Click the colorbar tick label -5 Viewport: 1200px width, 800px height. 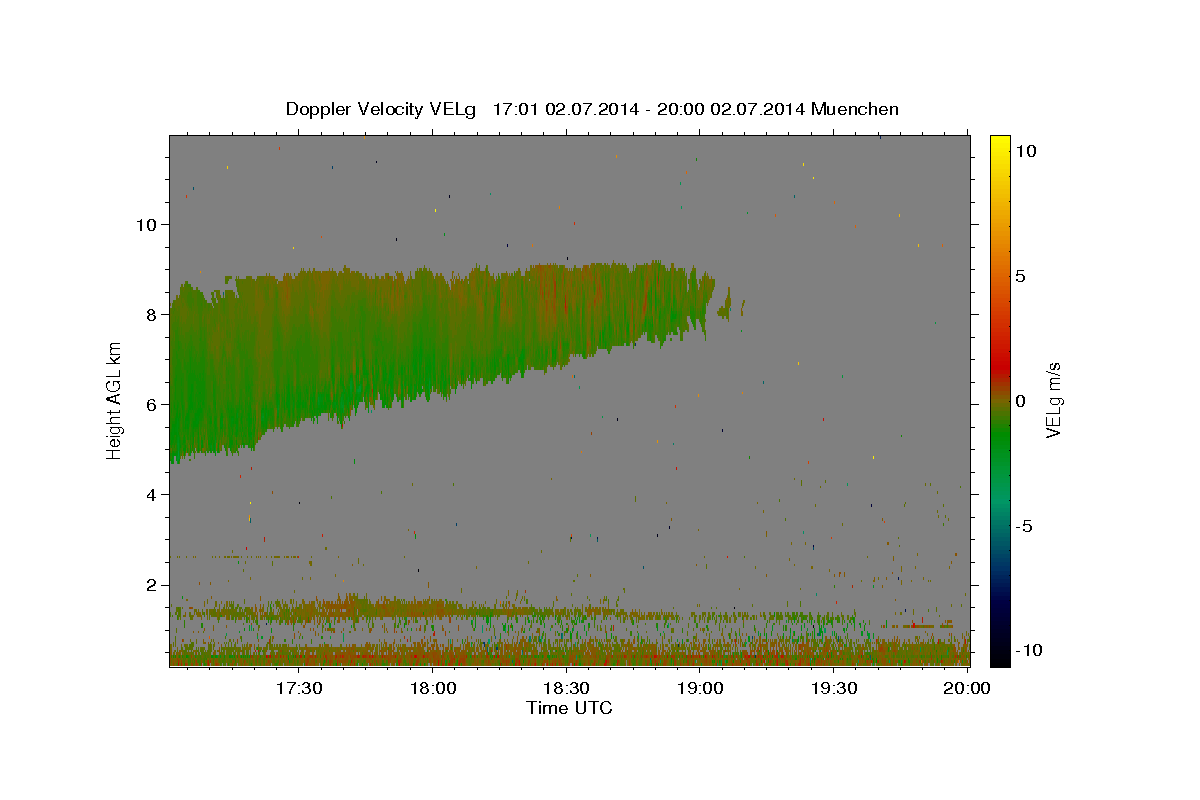click(1022, 526)
